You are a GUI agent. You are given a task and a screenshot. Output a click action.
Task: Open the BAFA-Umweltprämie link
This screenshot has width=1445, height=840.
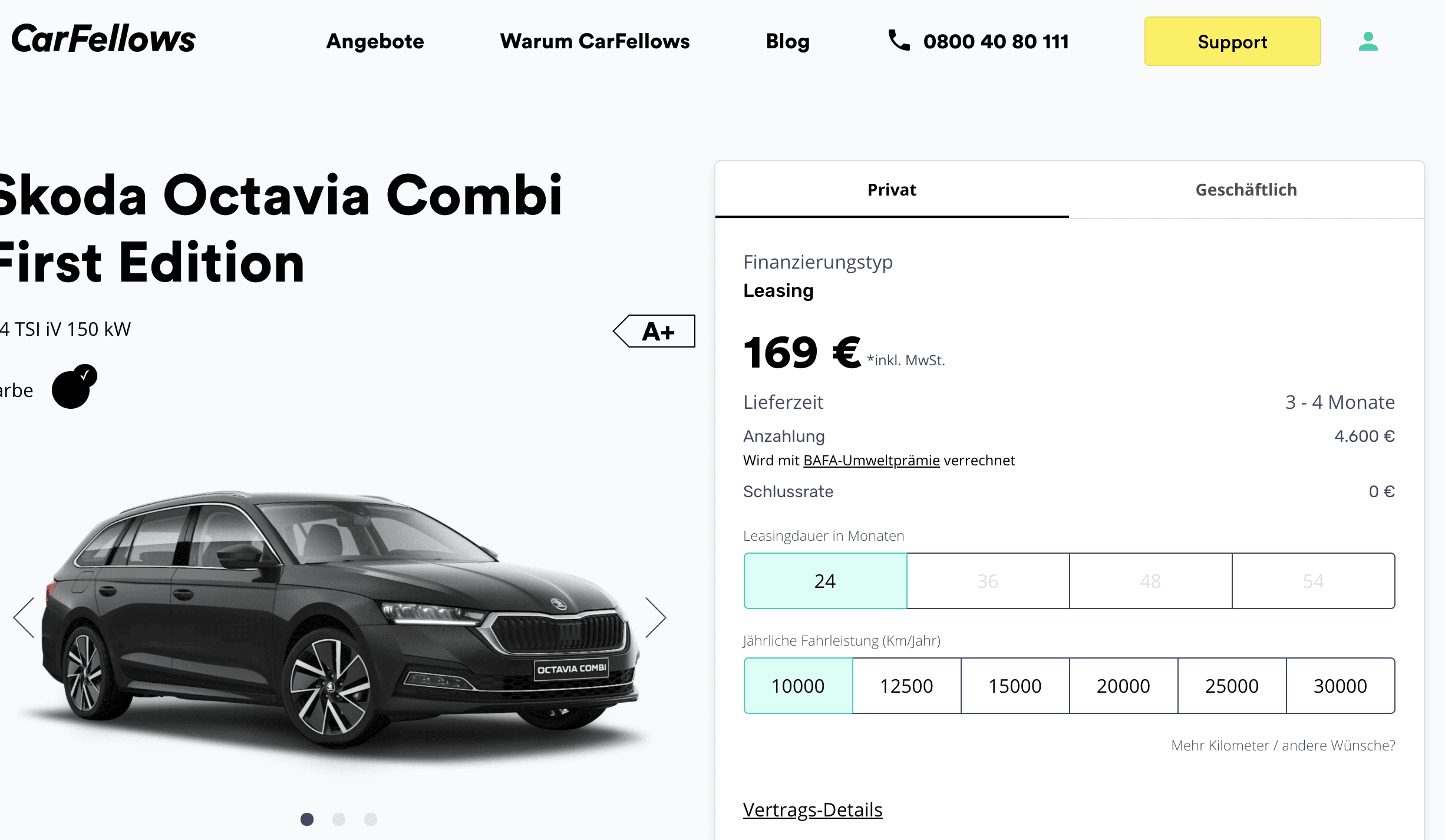[x=872, y=460]
